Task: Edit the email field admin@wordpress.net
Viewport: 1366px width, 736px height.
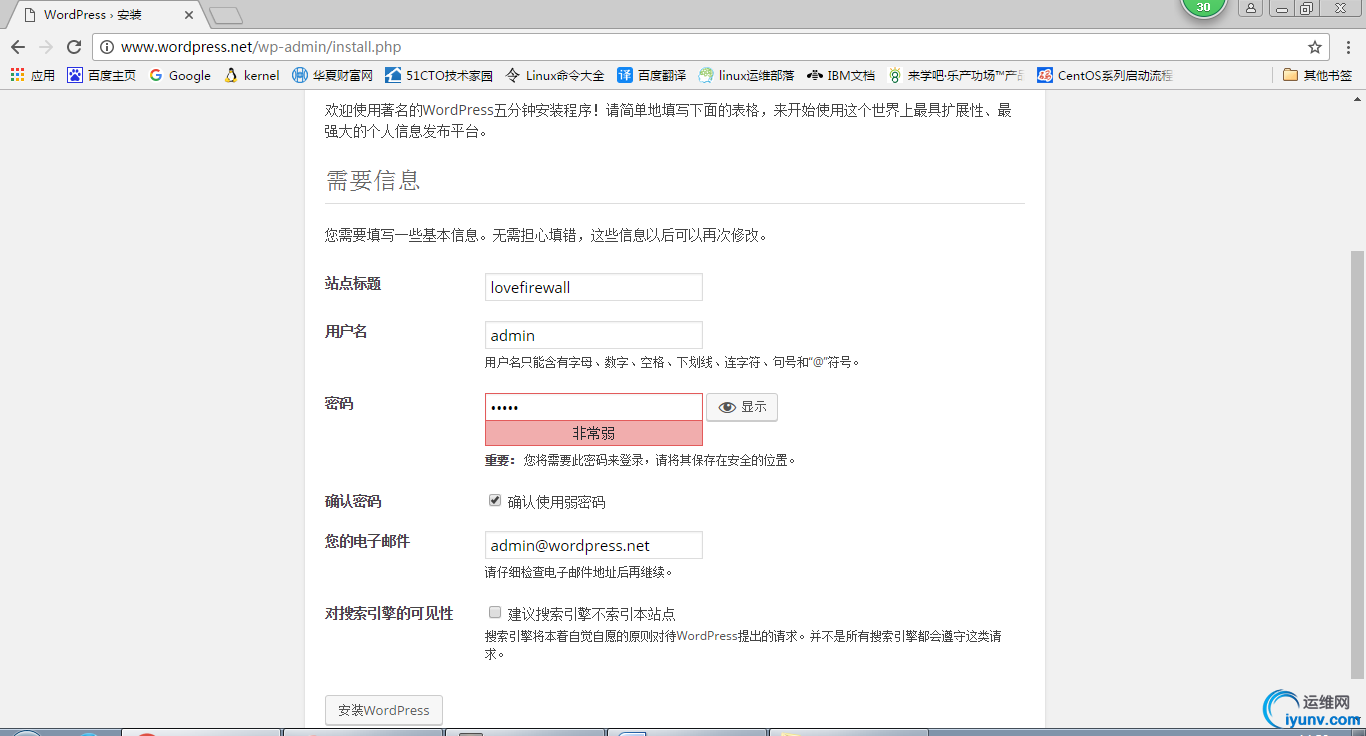Action: click(x=594, y=545)
